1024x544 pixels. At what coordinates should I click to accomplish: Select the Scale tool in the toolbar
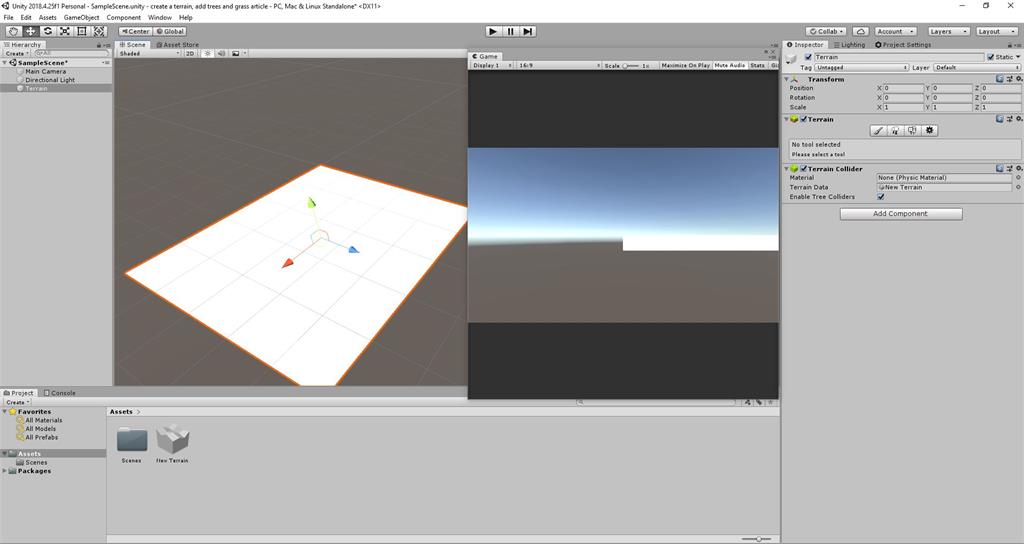[x=65, y=31]
